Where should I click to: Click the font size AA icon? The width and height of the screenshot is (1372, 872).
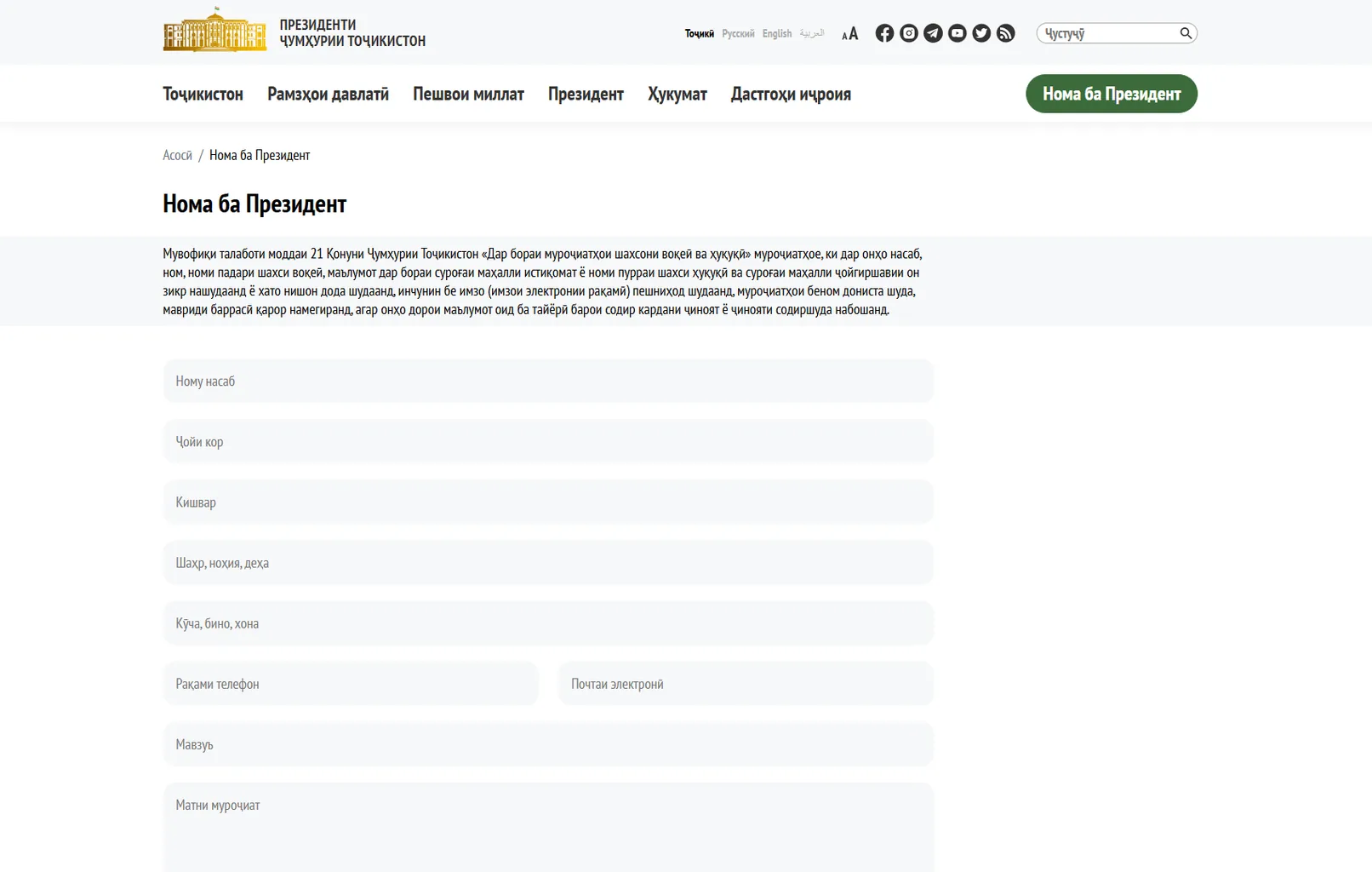849,34
